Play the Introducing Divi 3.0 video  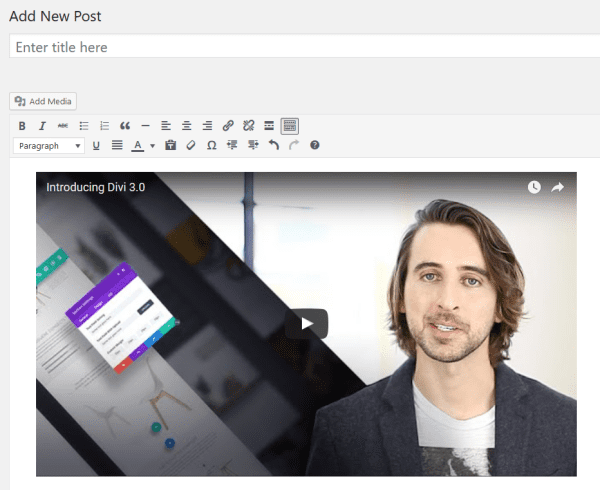(x=306, y=323)
